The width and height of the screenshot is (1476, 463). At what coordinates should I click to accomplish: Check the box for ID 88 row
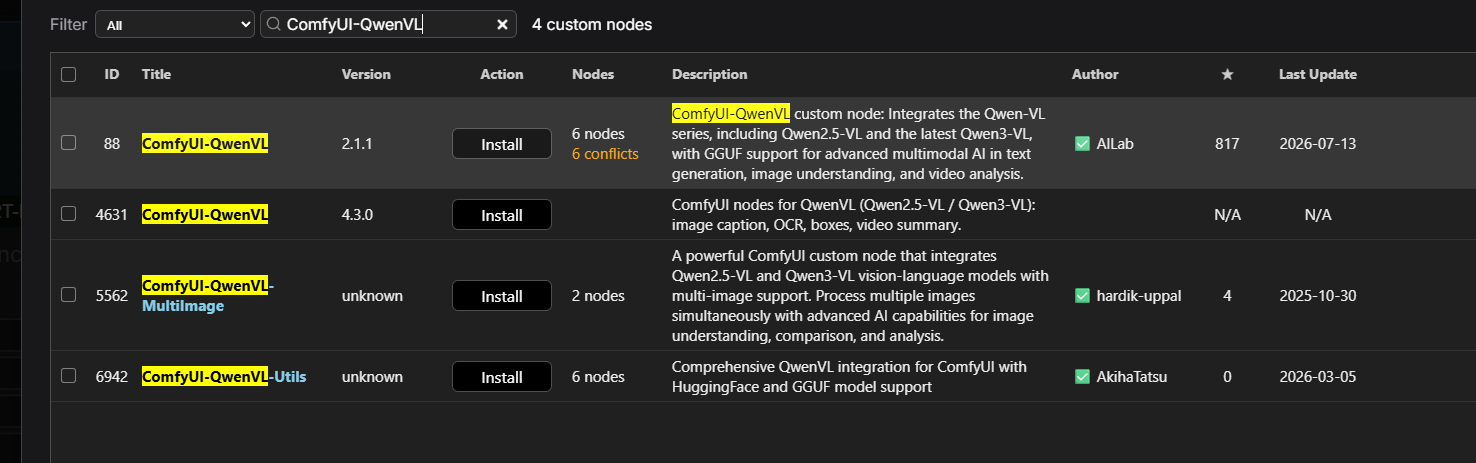tap(68, 143)
